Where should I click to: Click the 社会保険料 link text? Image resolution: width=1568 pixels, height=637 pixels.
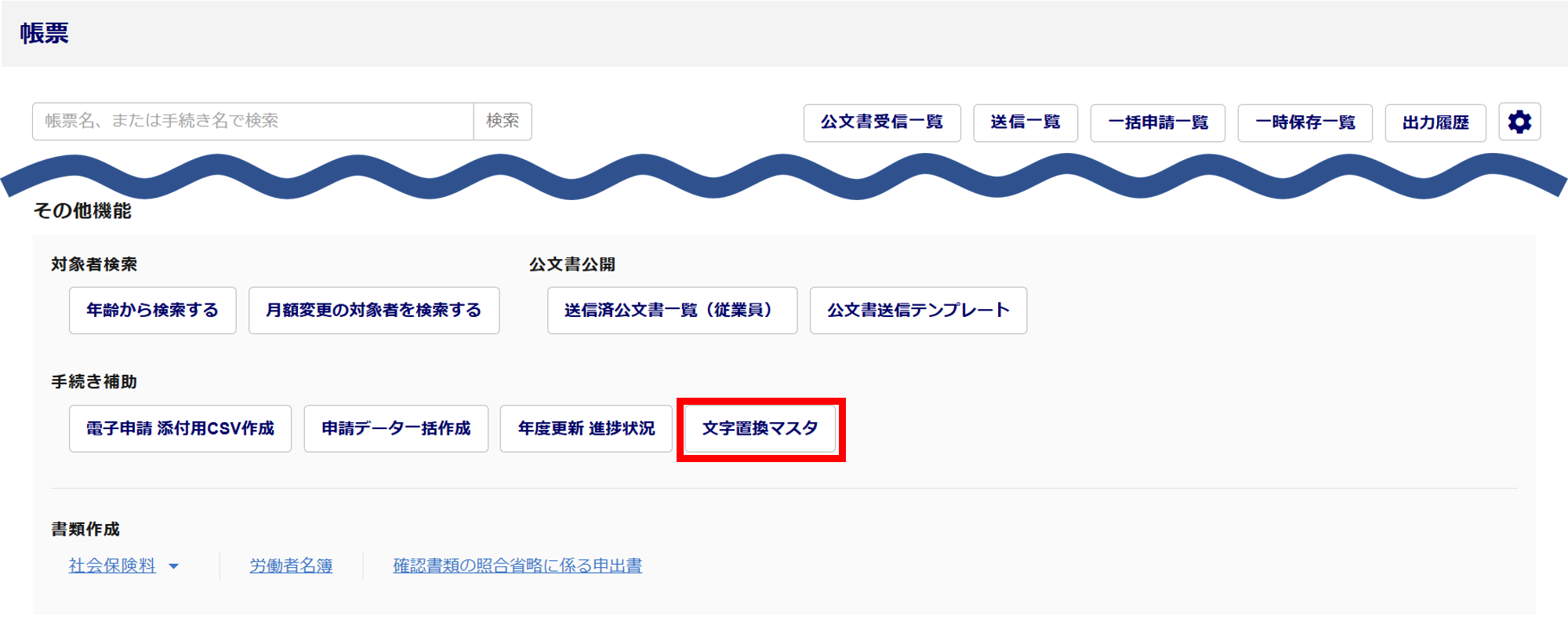click(x=112, y=566)
